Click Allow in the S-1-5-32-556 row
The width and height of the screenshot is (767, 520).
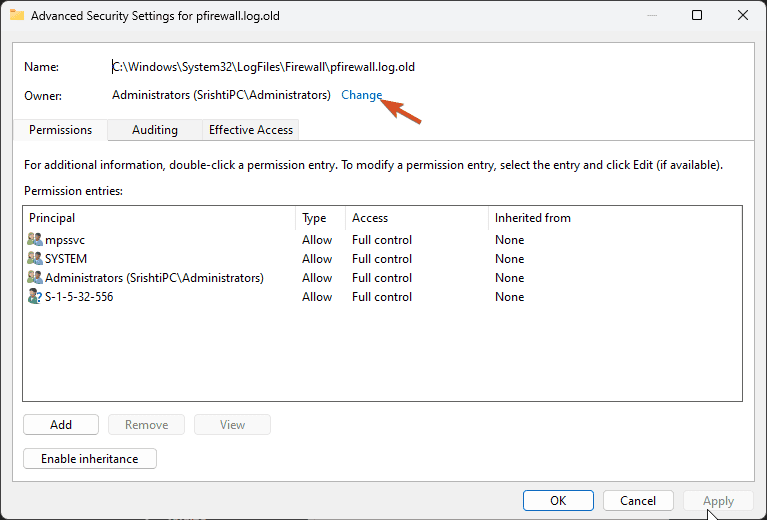click(x=317, y=297)
